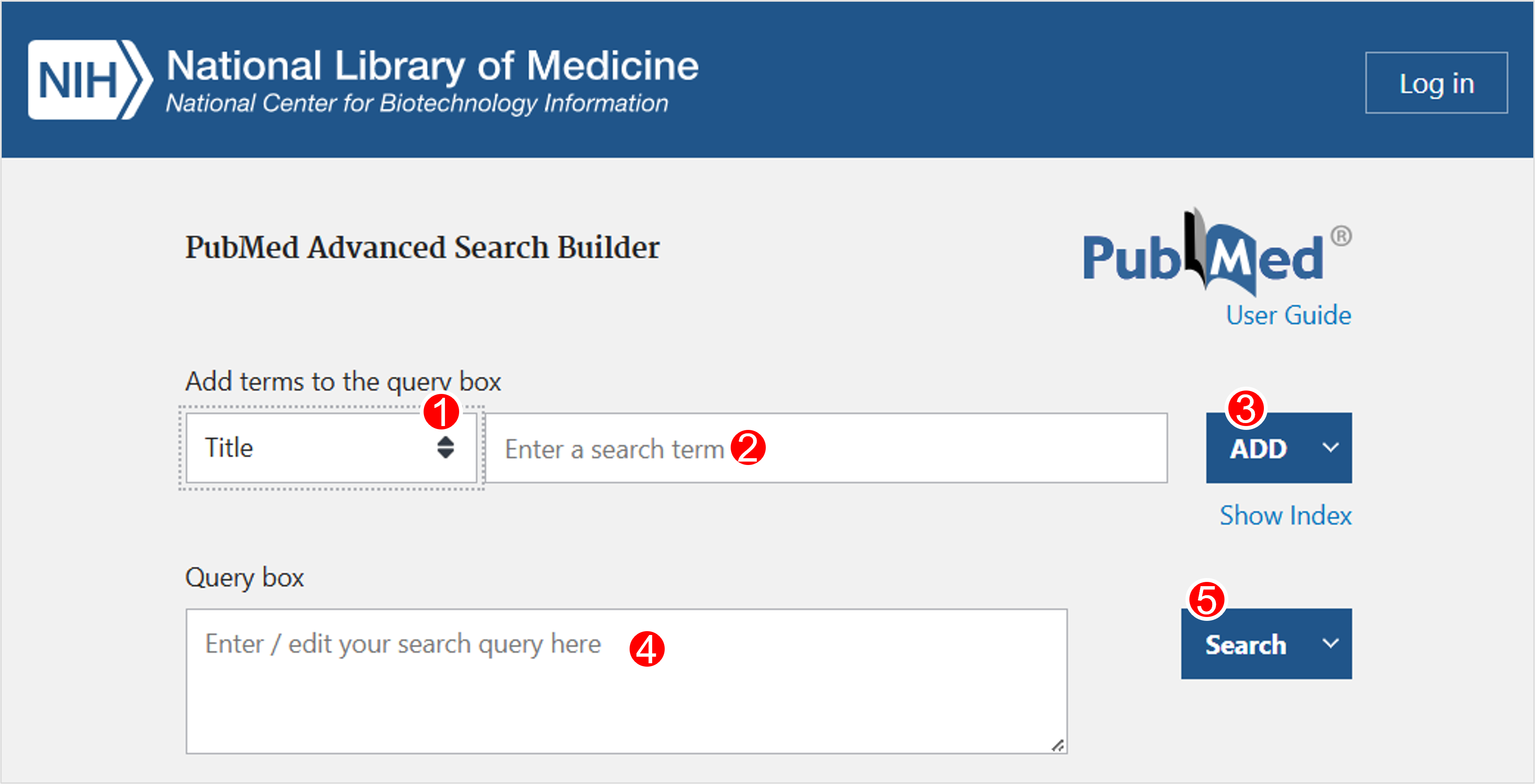Screen dimensions: 1535x784
Task: Click the ADD button
Action: point(1258,448)
